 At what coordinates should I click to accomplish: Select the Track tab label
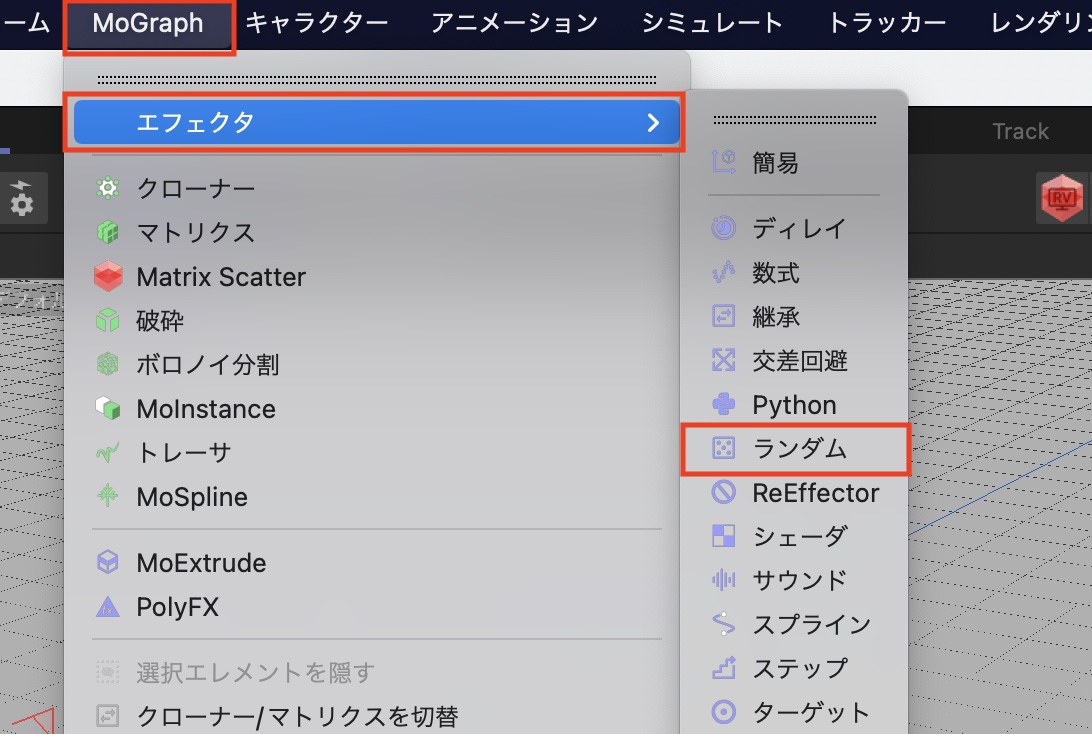point(1020,131)
